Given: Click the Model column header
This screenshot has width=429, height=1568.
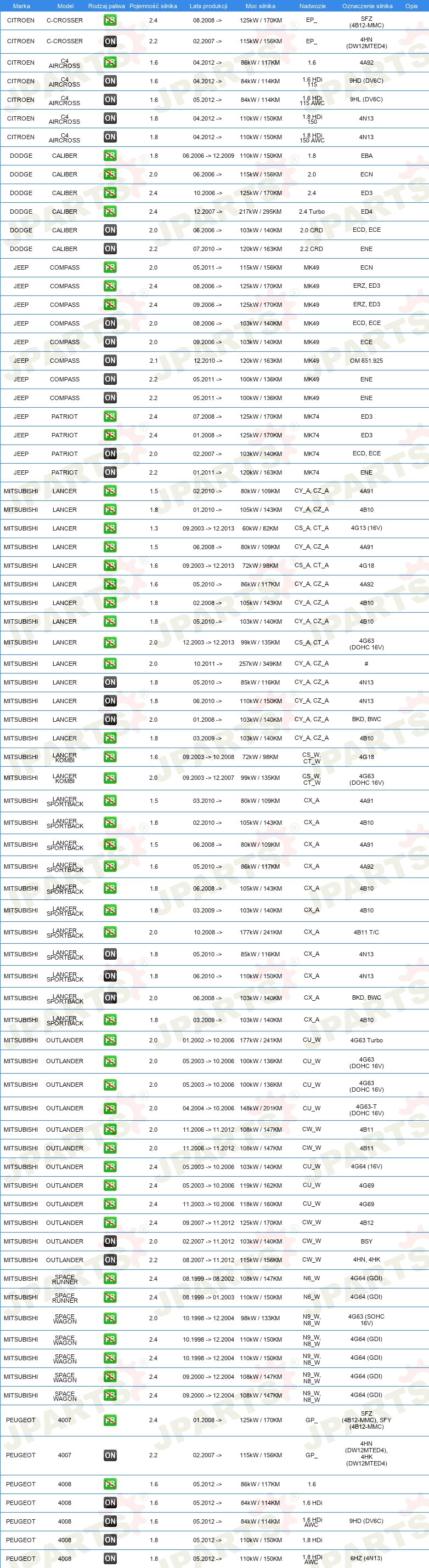Looking at the screenshot, I should pos(65,6).
